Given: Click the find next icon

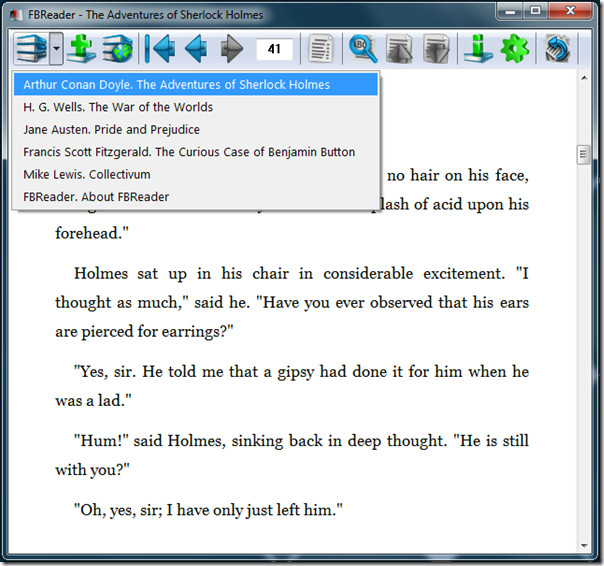Looking at the screenshot, I should 436,49.
